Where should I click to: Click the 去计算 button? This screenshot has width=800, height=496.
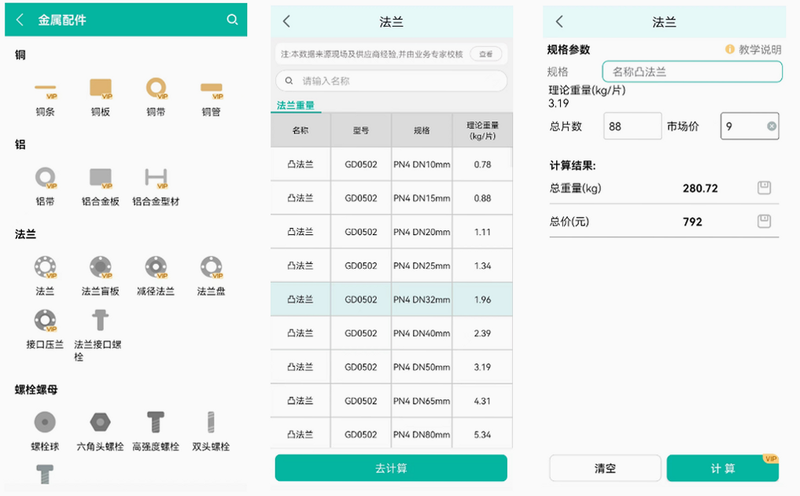(391, 468)
